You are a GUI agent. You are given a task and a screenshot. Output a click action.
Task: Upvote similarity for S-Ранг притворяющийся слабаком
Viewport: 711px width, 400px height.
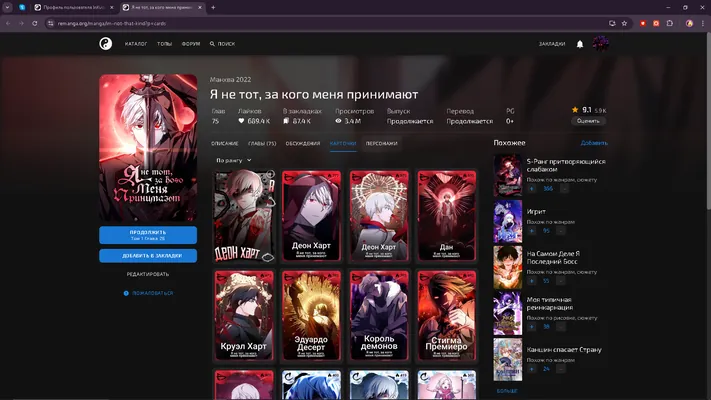532,189
